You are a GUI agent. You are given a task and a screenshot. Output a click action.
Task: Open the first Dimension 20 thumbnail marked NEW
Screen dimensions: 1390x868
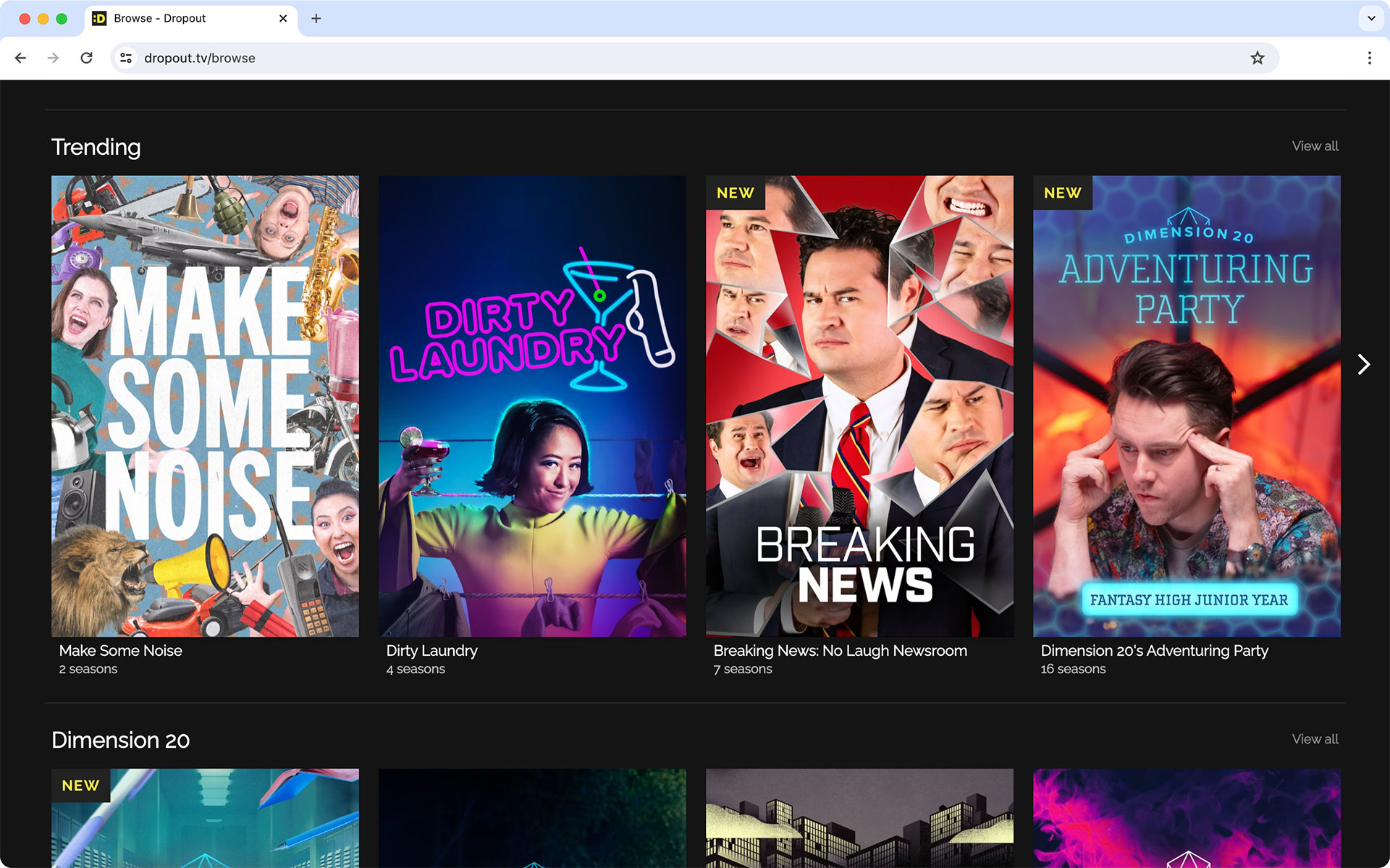205,818
